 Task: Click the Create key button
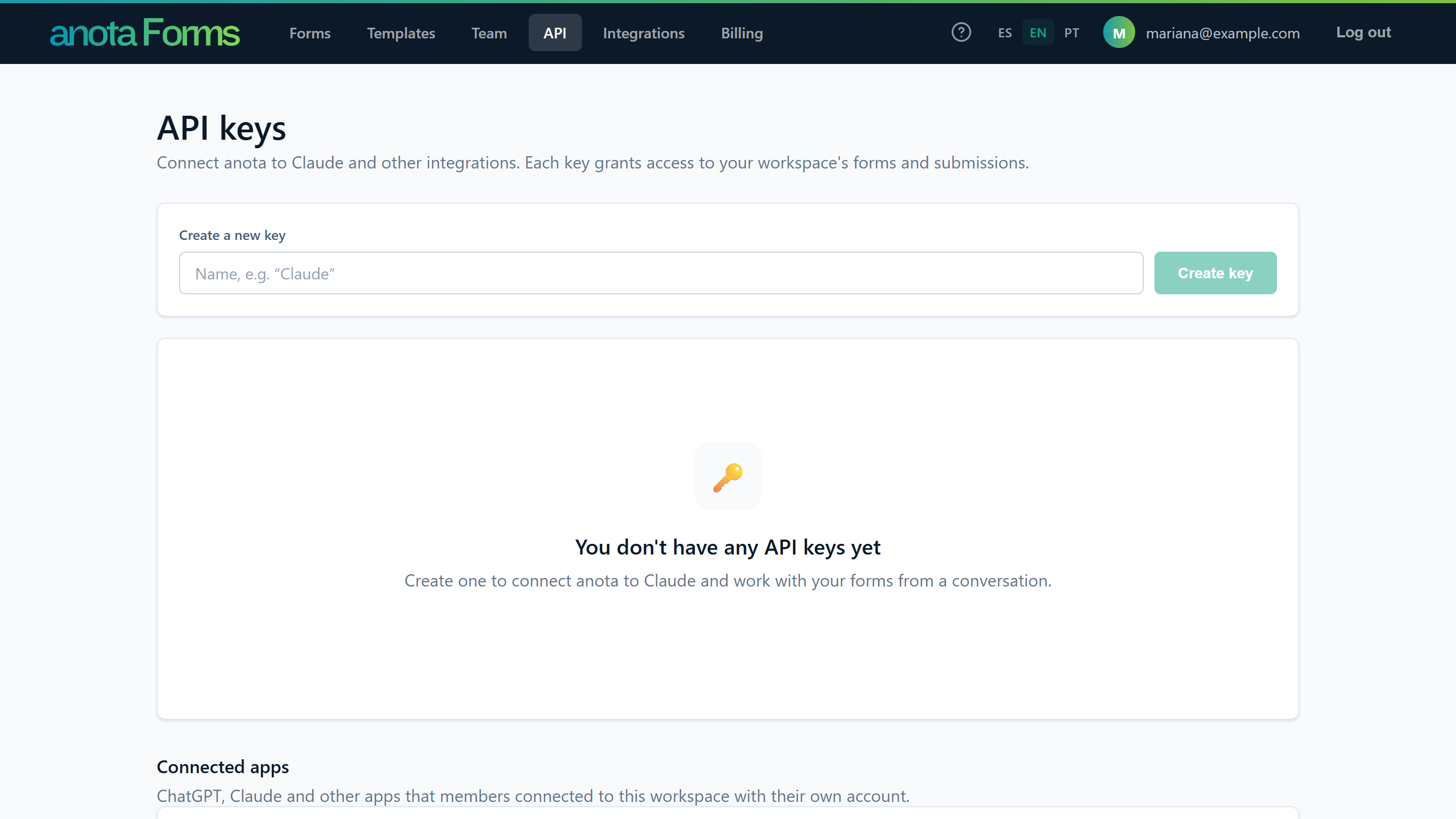1215,273
